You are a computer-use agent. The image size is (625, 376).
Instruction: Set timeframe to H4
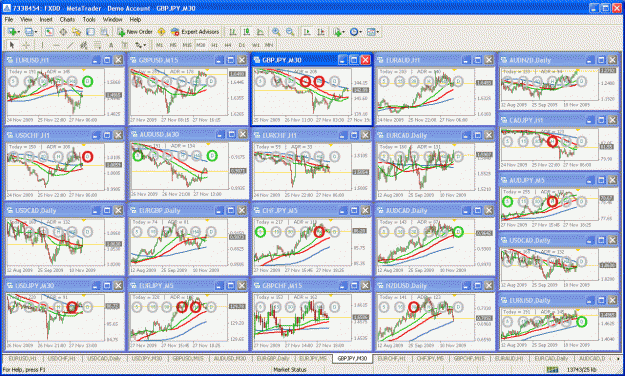[228, 45]
